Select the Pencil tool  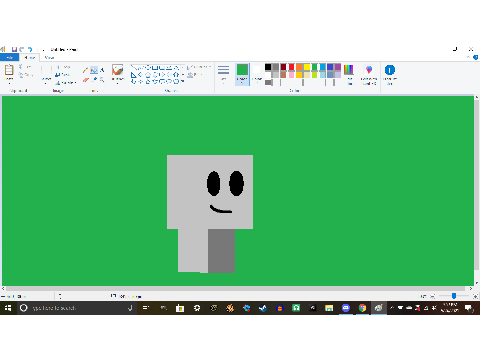(x=86, y=70)
